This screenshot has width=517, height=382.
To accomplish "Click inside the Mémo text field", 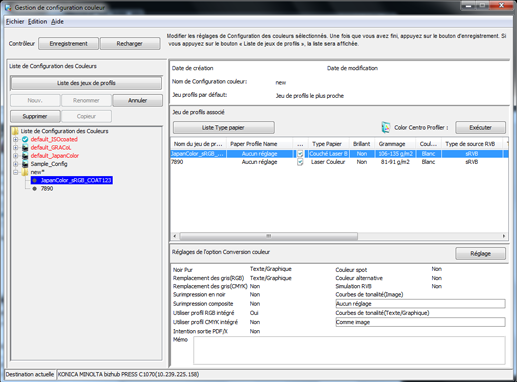I will point(349,350).
